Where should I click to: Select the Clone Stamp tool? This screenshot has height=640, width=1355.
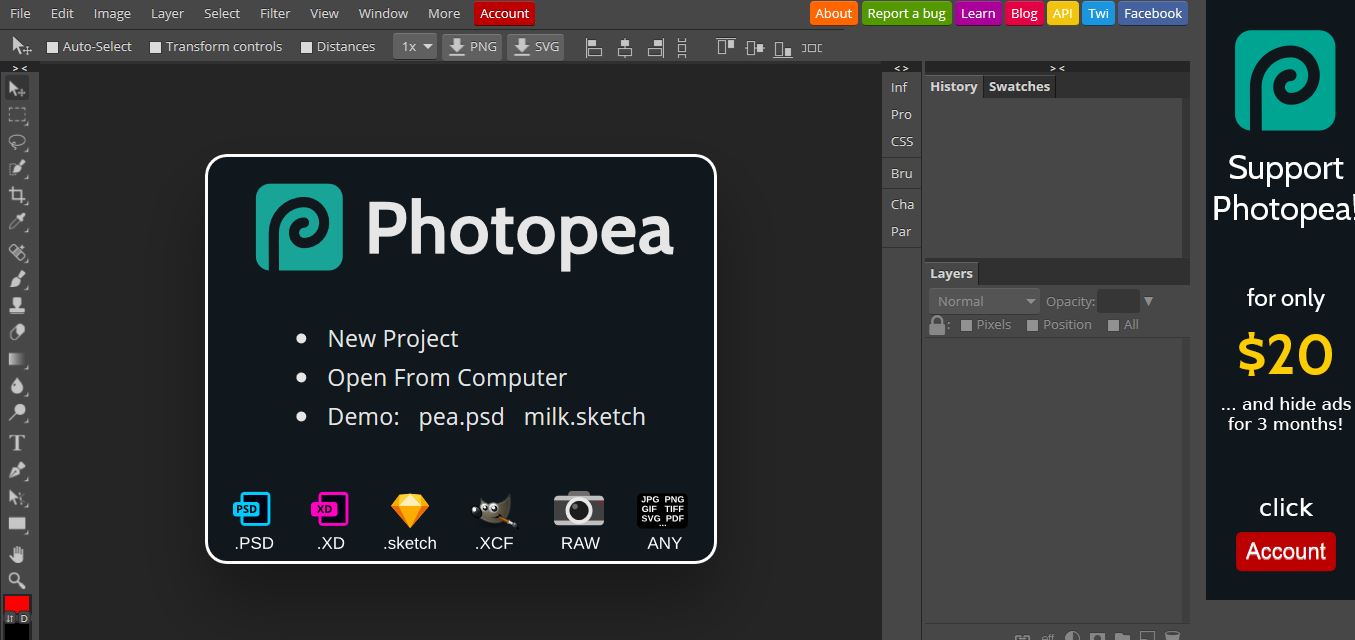click(17, 305)
